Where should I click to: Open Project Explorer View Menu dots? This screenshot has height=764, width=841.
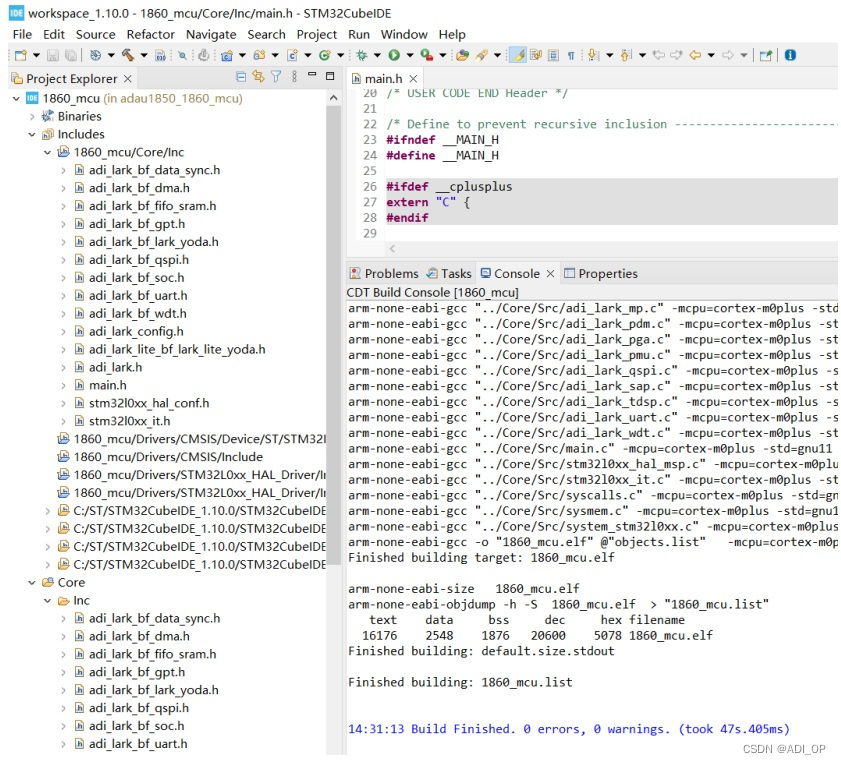tap(294, 77)
